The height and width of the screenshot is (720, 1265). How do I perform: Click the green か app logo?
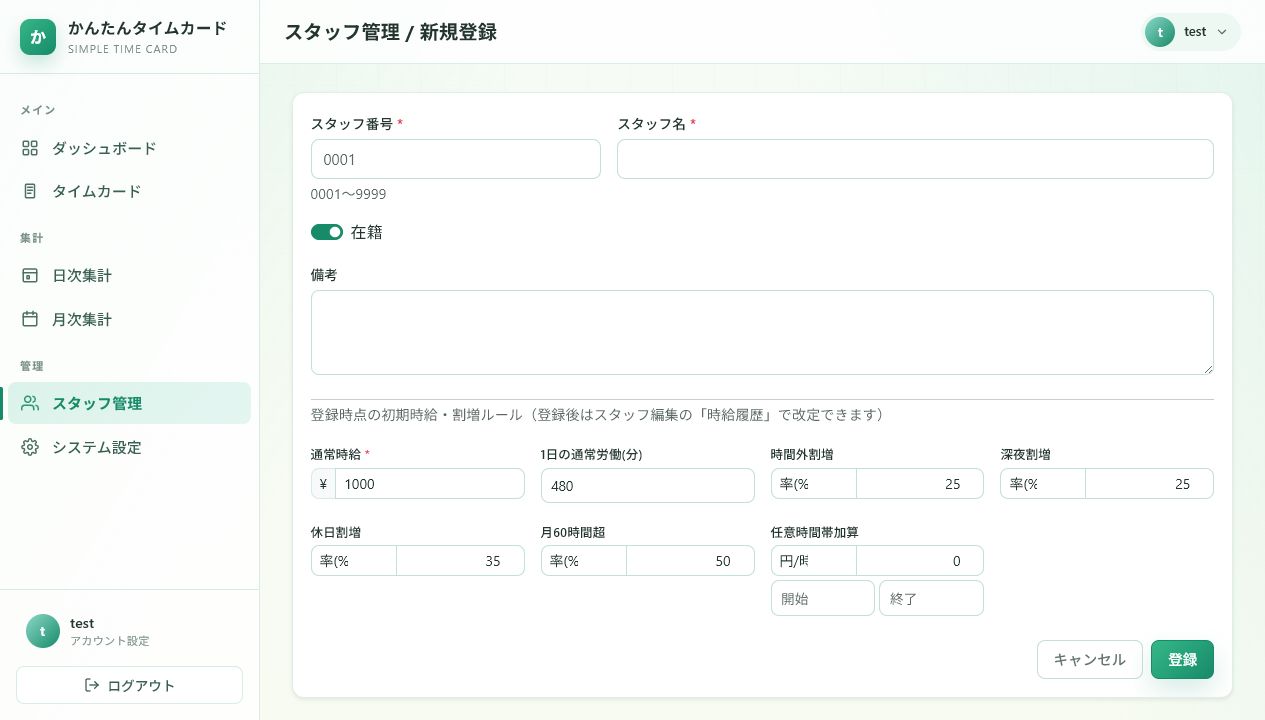point(38,37)
